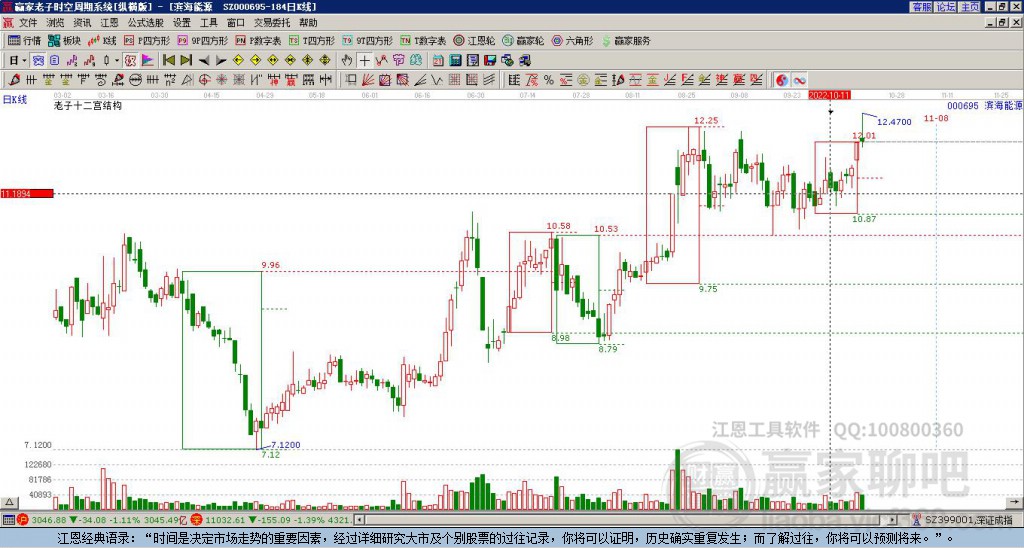The image size is (1024, 548).
Task: Select the red pencil drawing tool
Action: tap(14, 80)
